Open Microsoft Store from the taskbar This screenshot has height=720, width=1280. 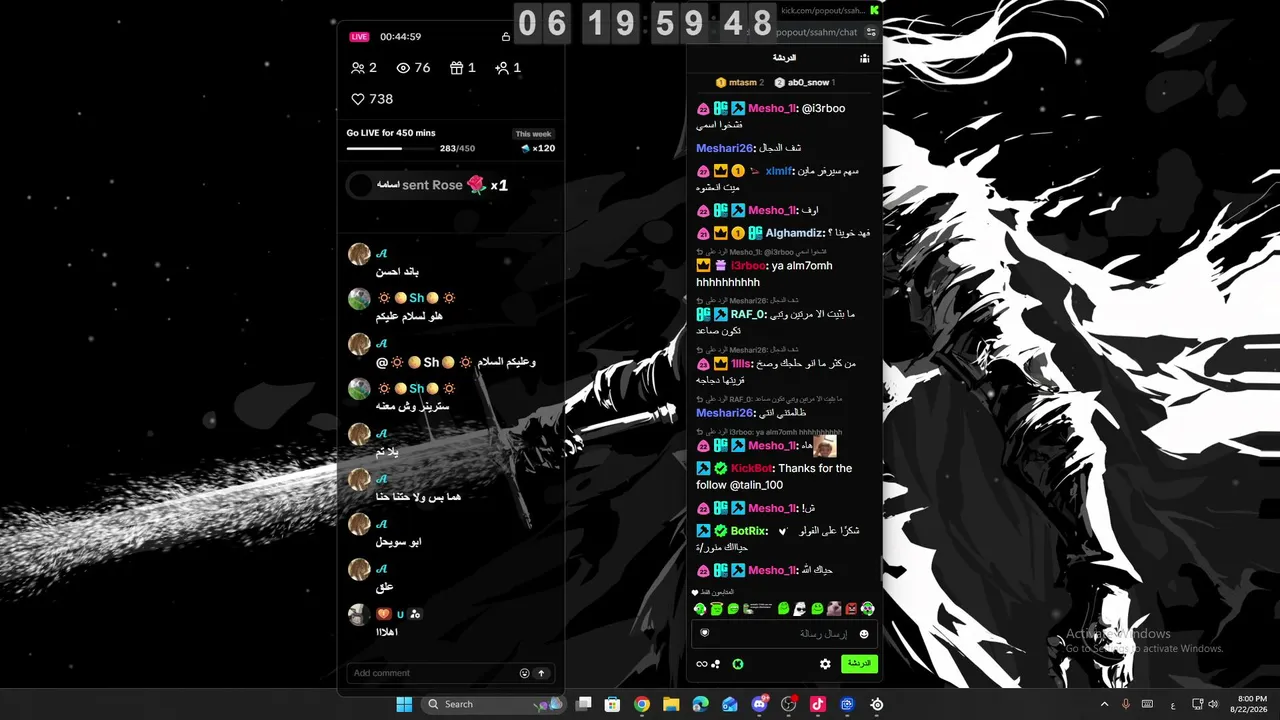point(613,704)
